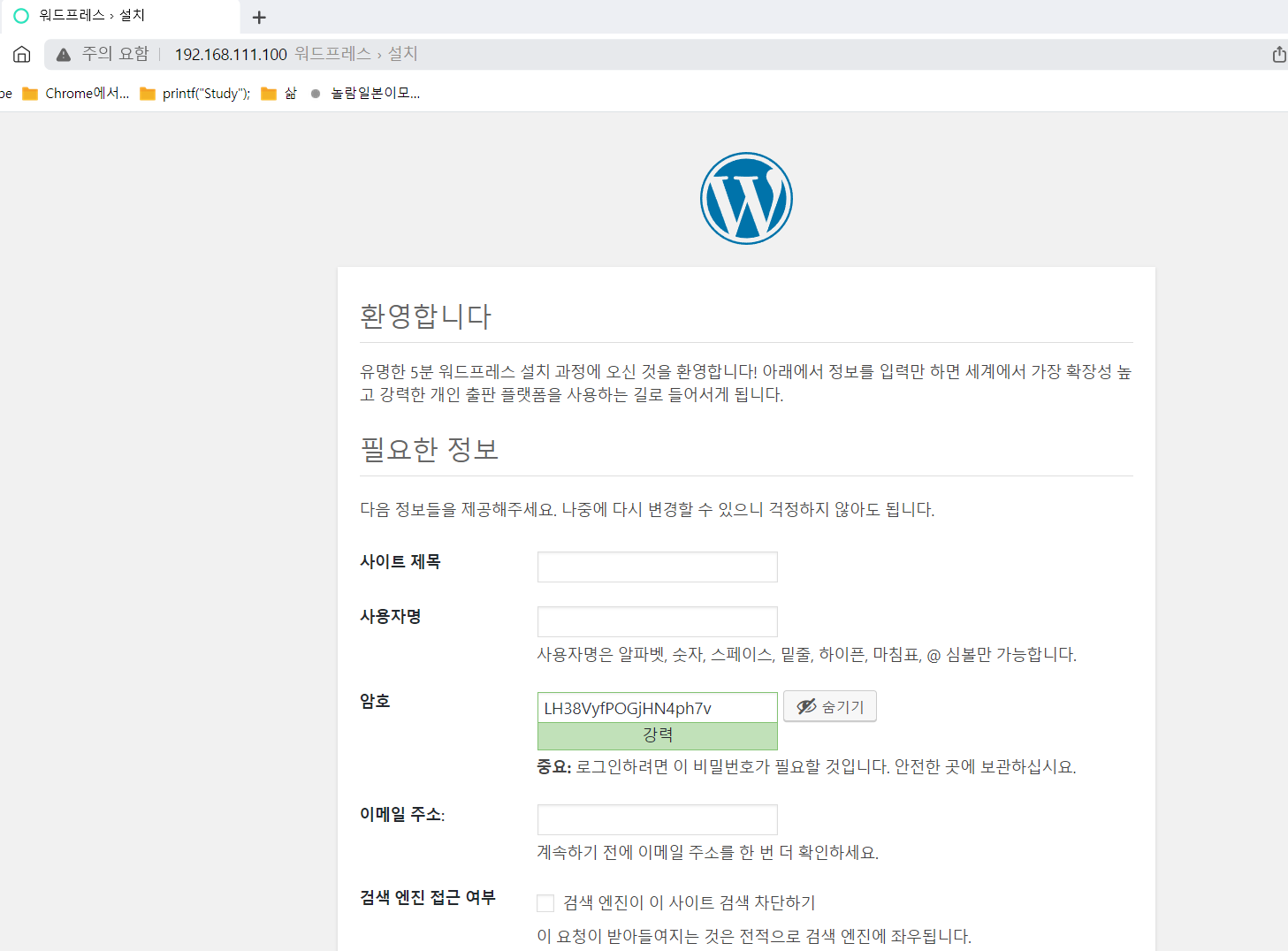Click the '암호' label
Viewport: 1288px width, 951px height.
pos(375,701)
